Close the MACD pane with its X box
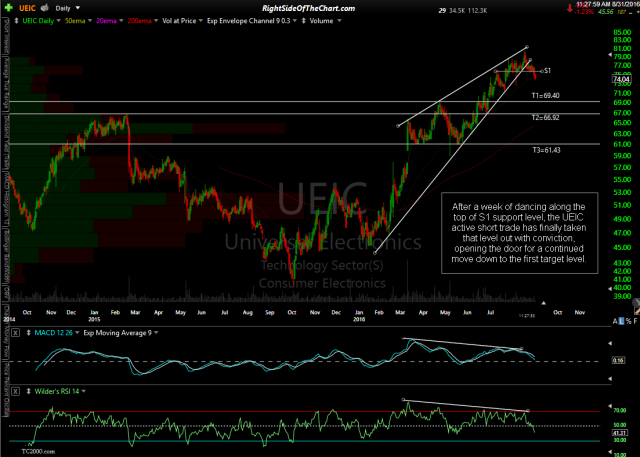Viewport: 640px width, 457px height. pos(15,333)
